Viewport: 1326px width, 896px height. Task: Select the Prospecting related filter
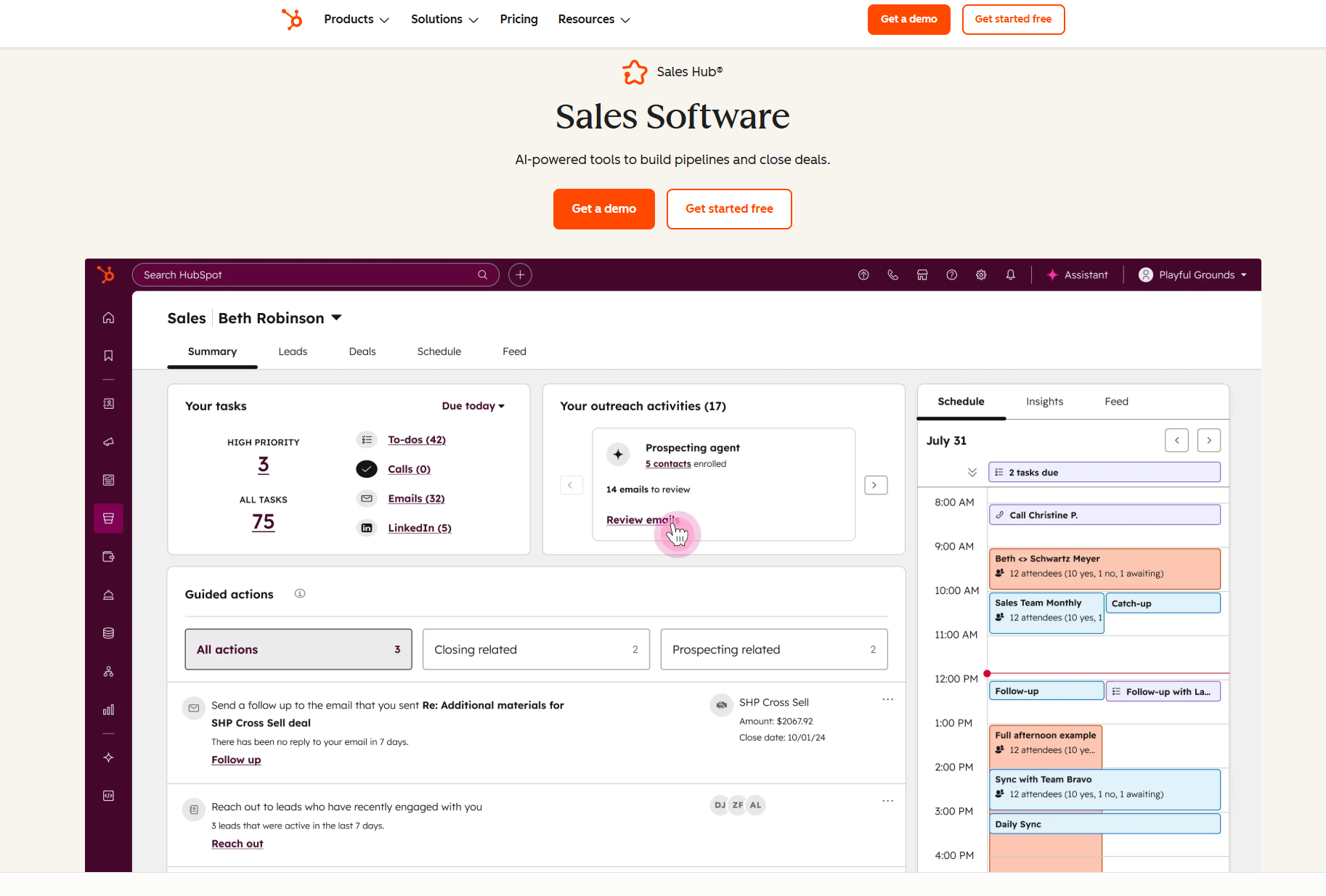click(x=773, y=650)
